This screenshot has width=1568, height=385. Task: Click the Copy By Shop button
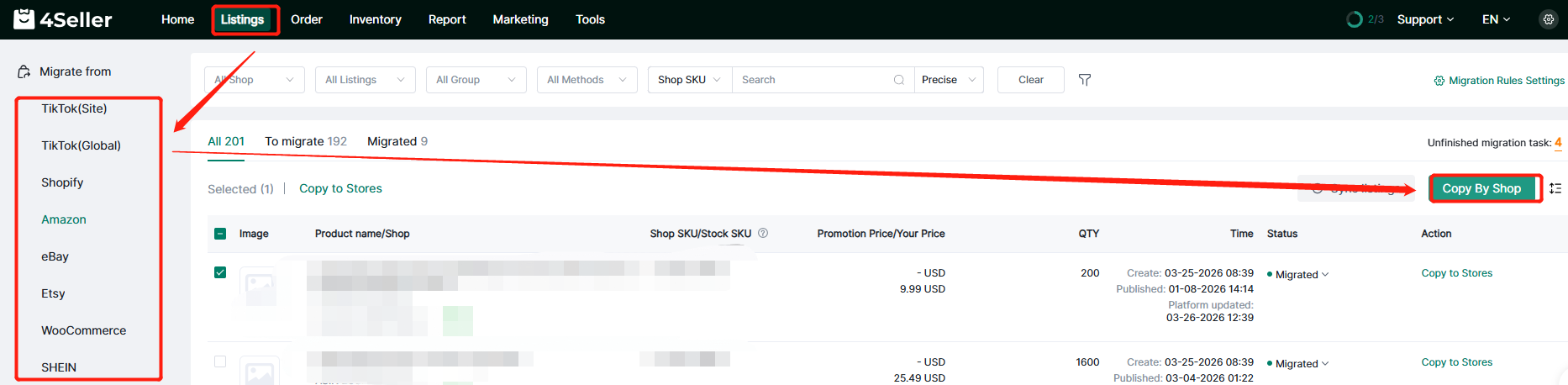tap(1481, 188)
